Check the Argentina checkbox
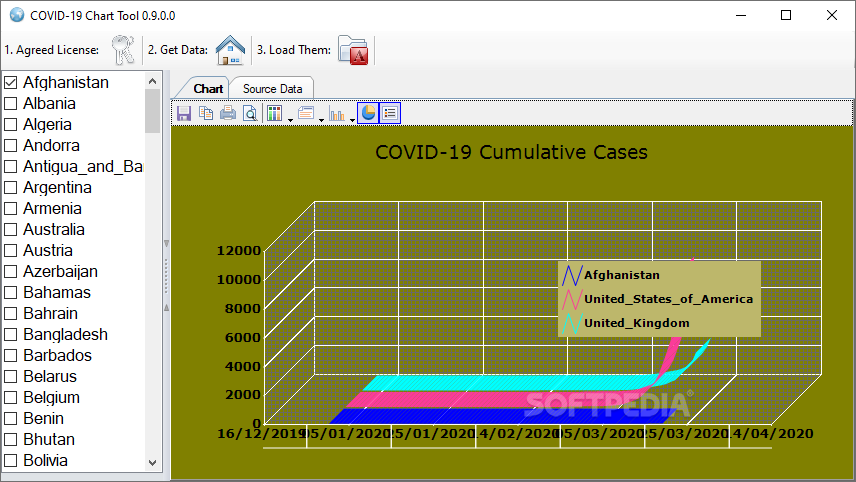 coord(10,187)
